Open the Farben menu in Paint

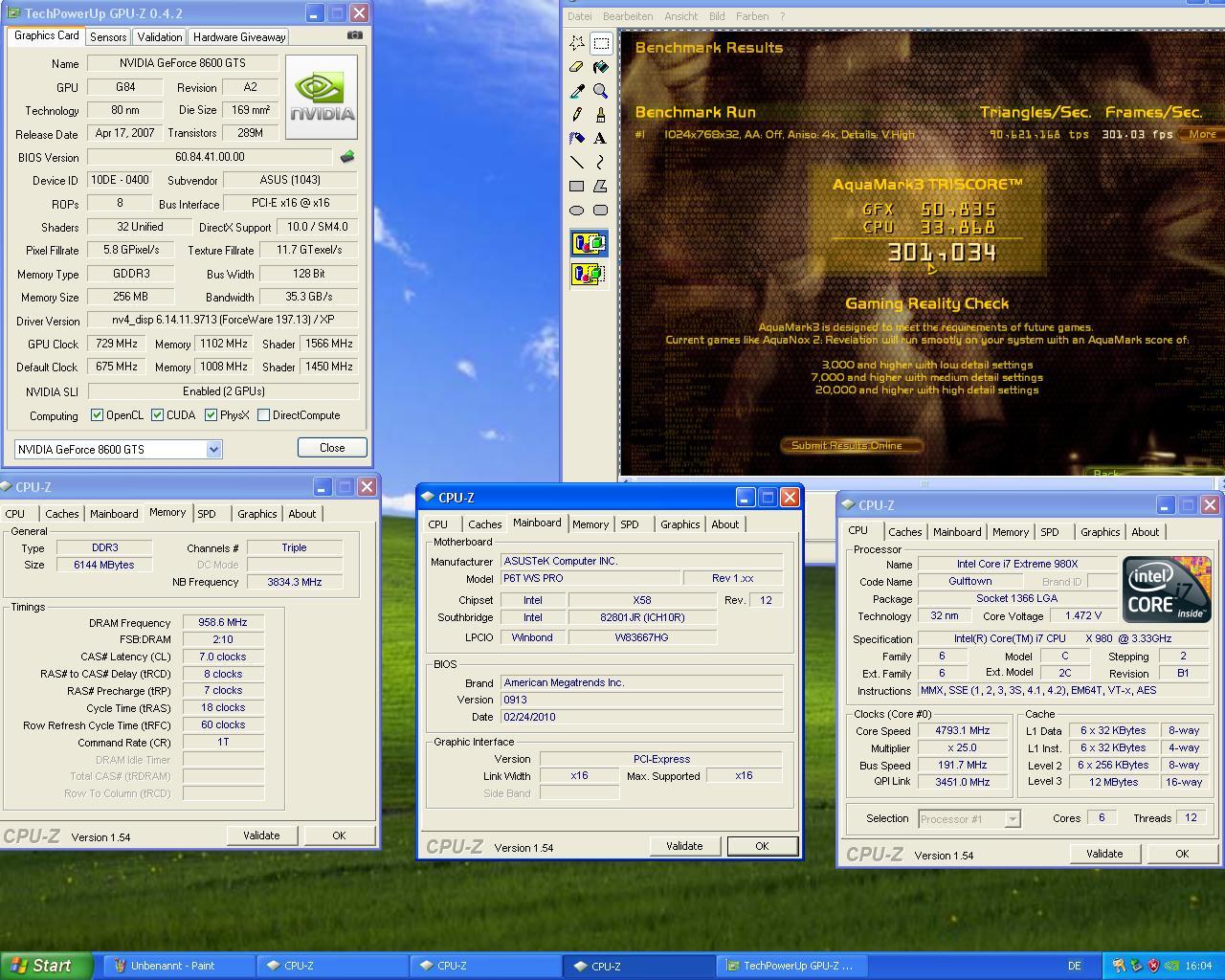[752, 16]
